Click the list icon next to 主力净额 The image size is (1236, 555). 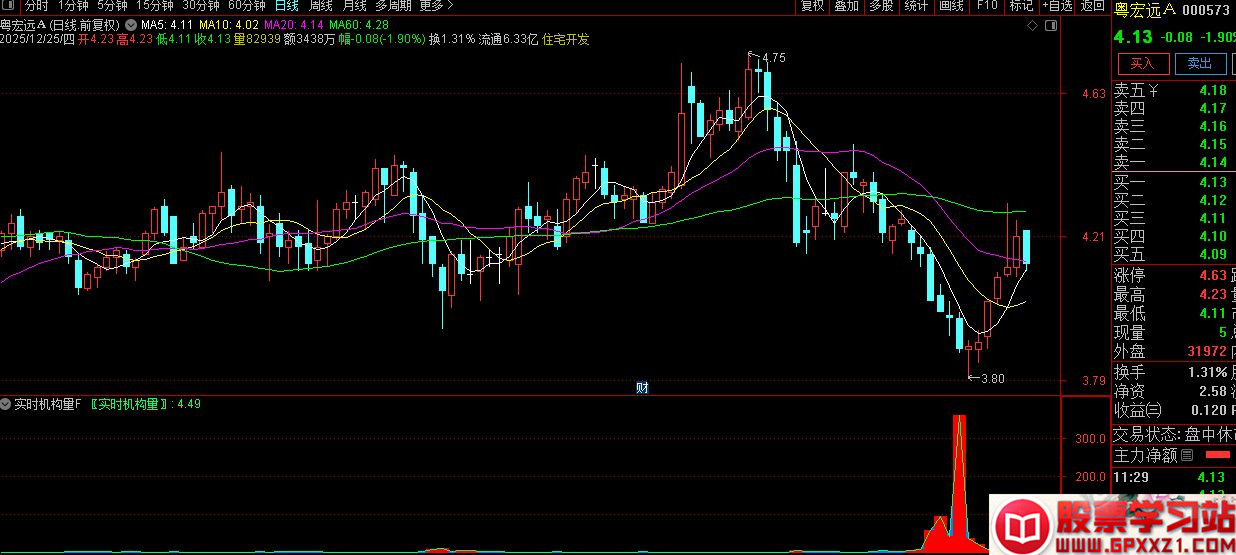1187,455
